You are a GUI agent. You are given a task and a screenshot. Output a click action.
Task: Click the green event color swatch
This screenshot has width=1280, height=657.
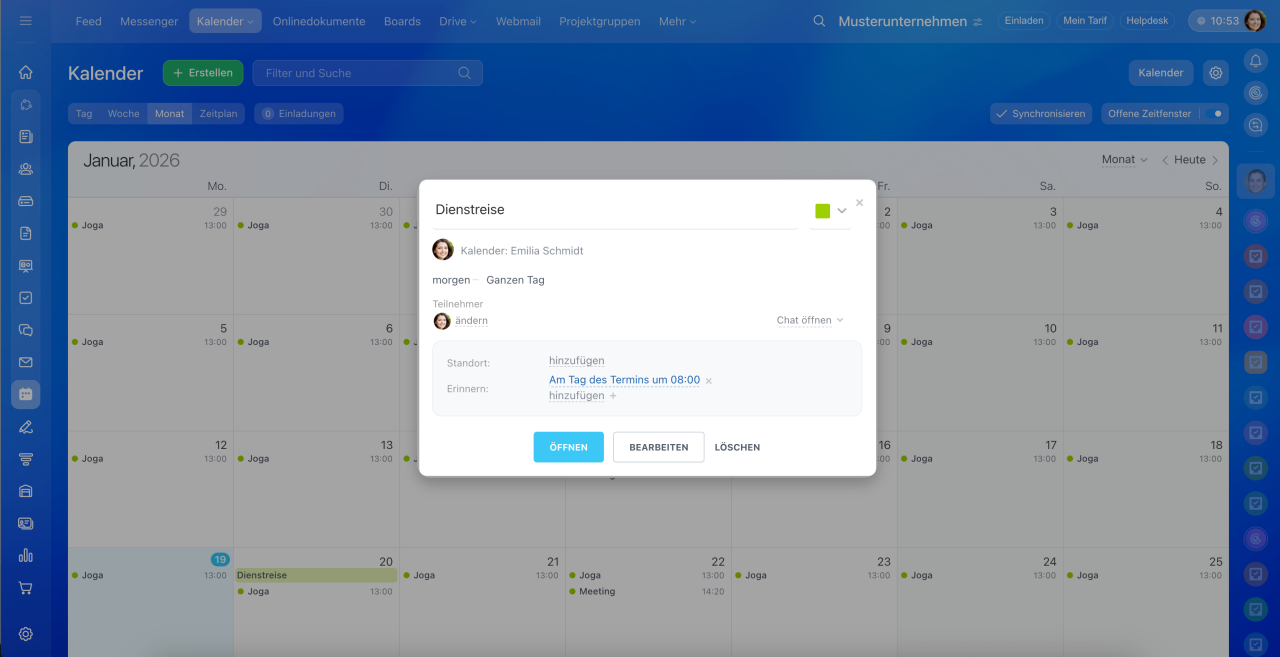point(823,211)
